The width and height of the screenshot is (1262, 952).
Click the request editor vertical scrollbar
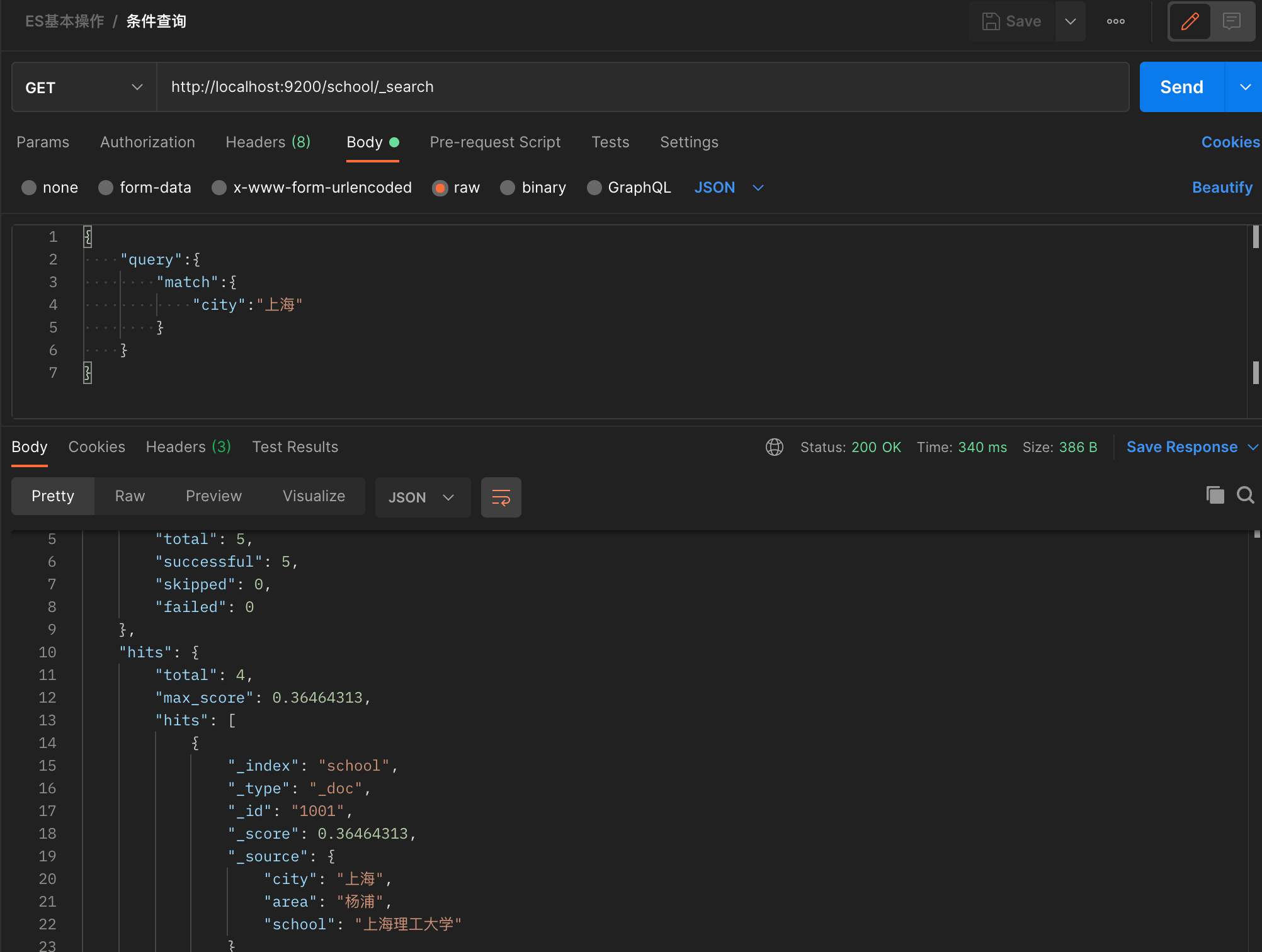coord(1255,321)
